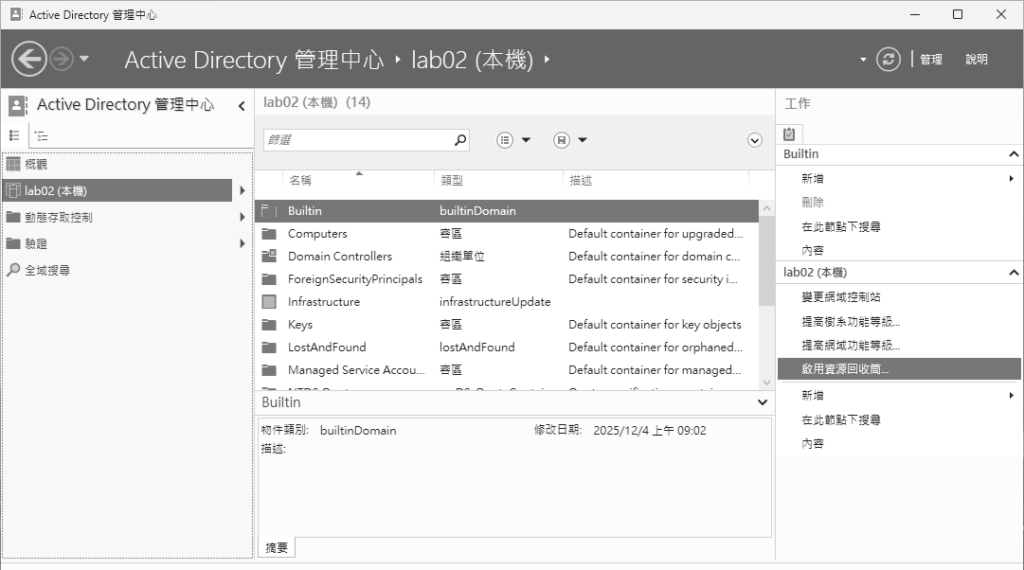Open dropdown arrow left of refresh
Image resolution: width=1024 pixels, height=570 pixels.
click(863, 59)
